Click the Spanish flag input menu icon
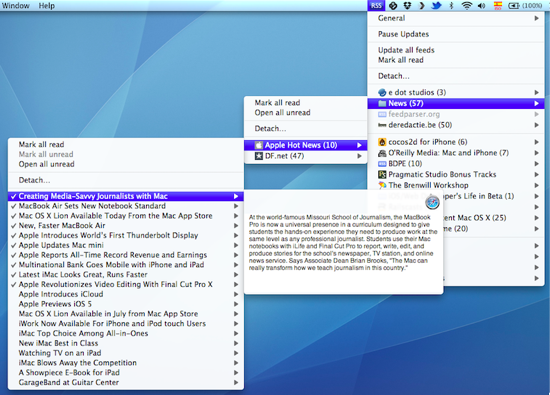 (x=497, y=6)
